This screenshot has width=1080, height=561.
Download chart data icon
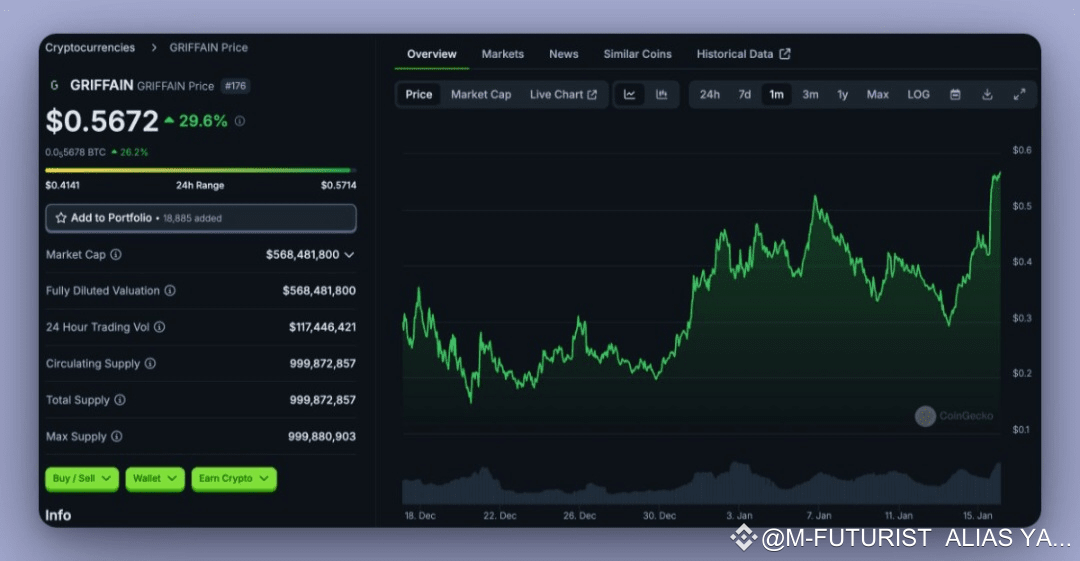tap(987, 94)
